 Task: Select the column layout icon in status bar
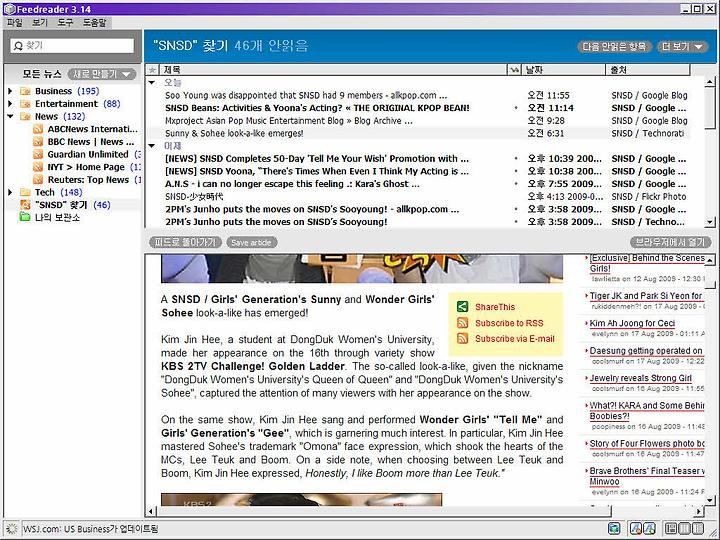coord(685,529)
